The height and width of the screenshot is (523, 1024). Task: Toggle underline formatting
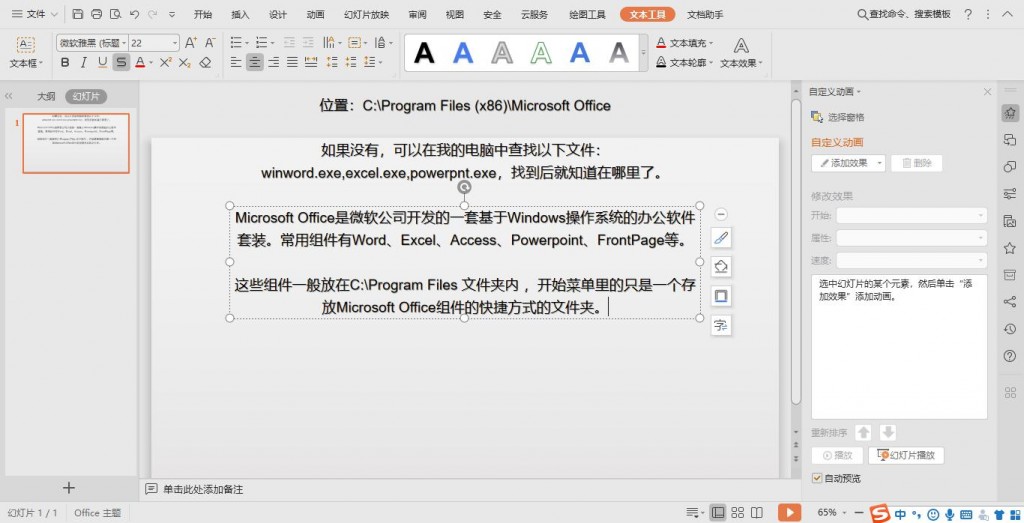point(102,63)
